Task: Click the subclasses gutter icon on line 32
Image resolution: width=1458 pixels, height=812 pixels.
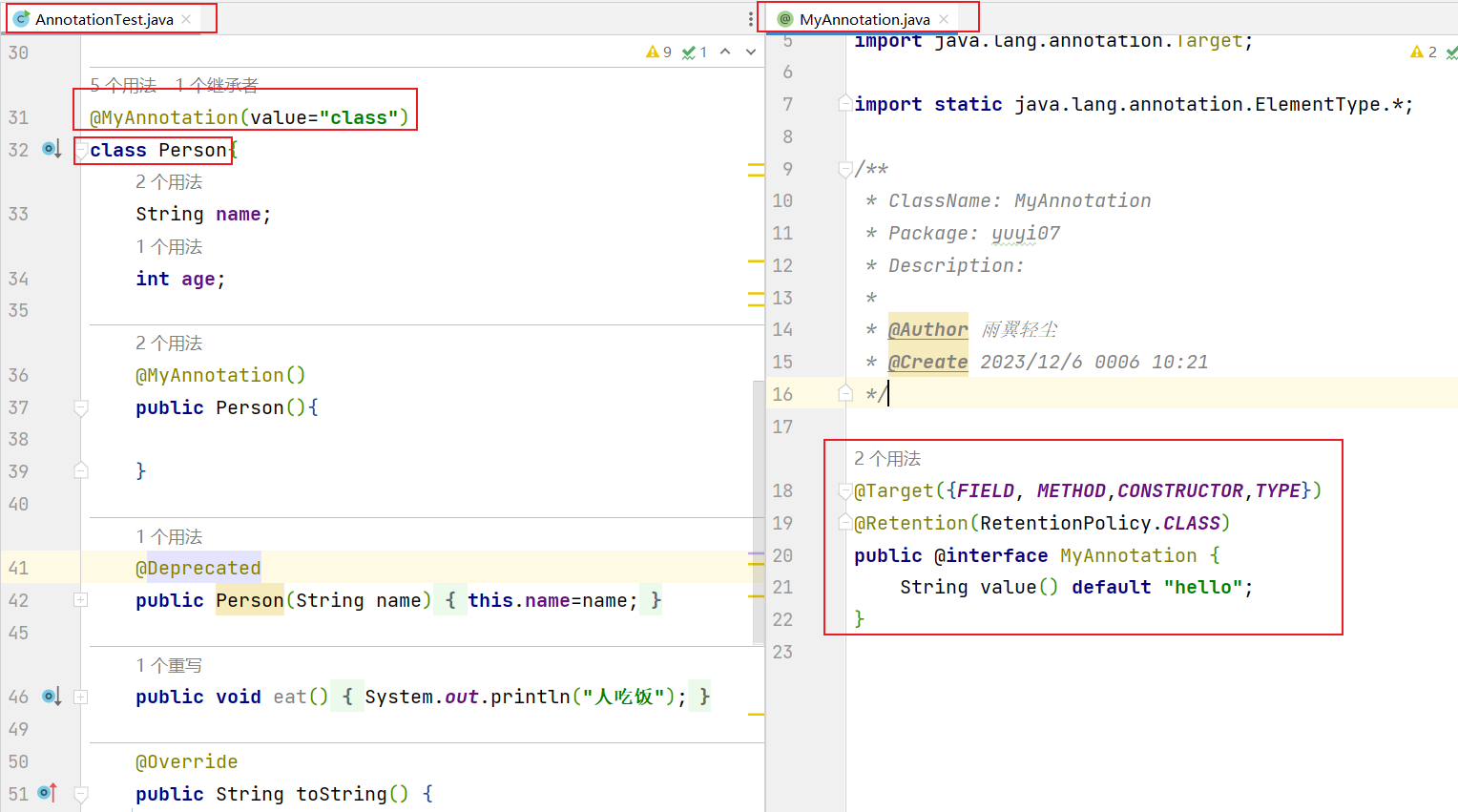Action: 52,149
